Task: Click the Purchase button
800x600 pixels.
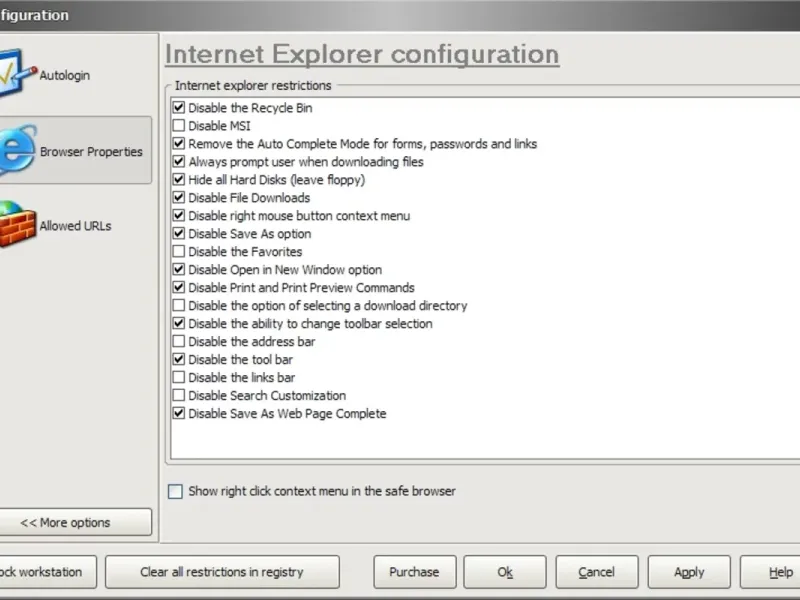Action: click(x=414, y=572)
